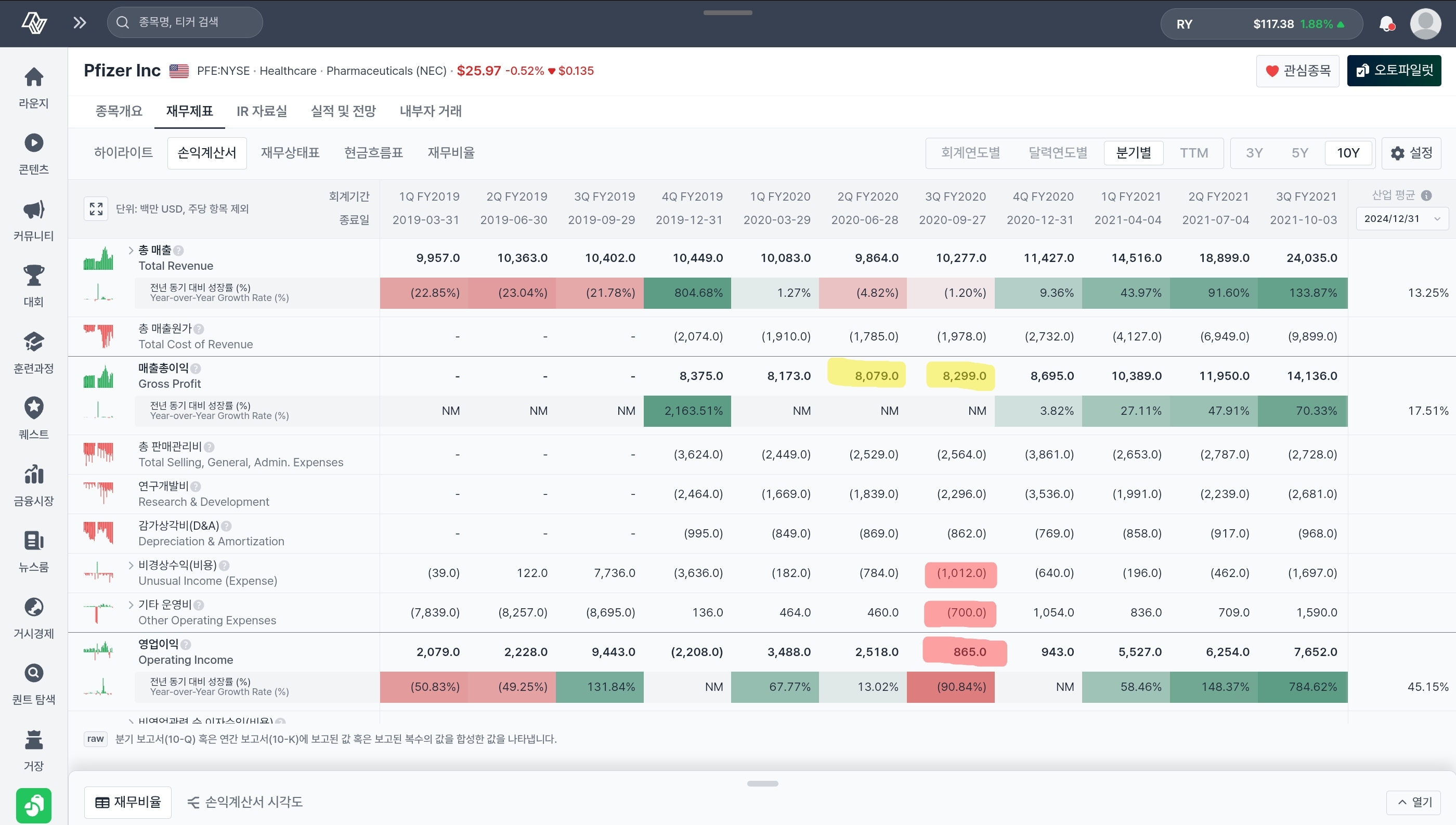Click the notification bell icon
1456x825 pixels.
coord(1386,24)
